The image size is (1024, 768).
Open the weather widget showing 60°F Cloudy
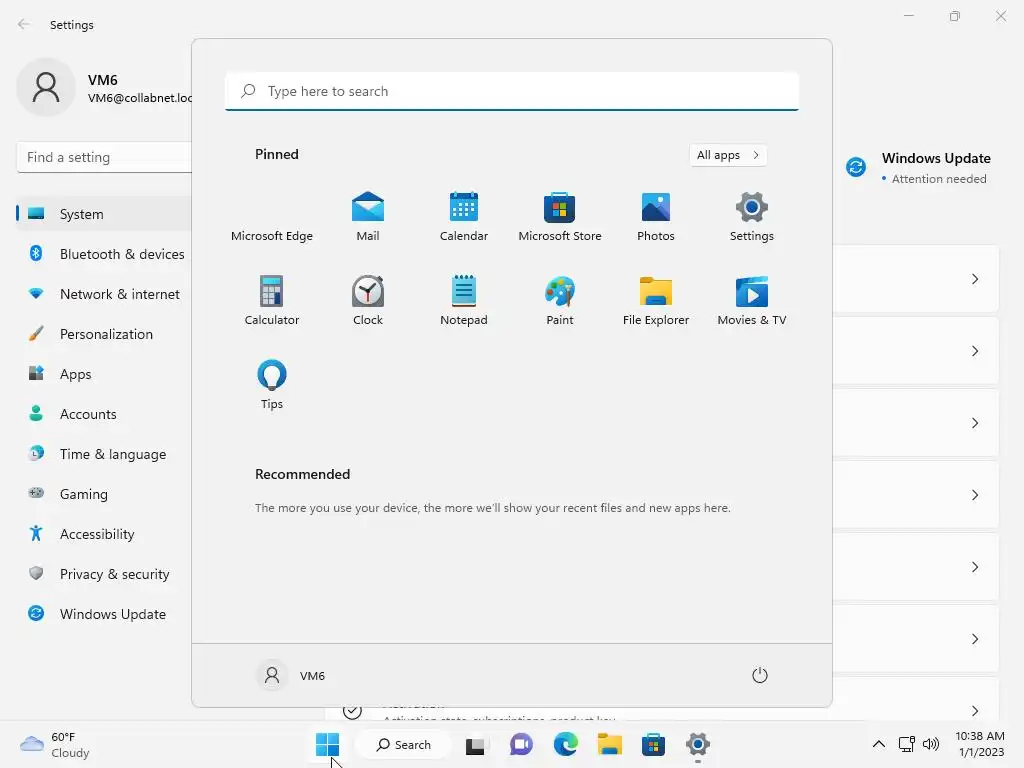pos(55,744)
